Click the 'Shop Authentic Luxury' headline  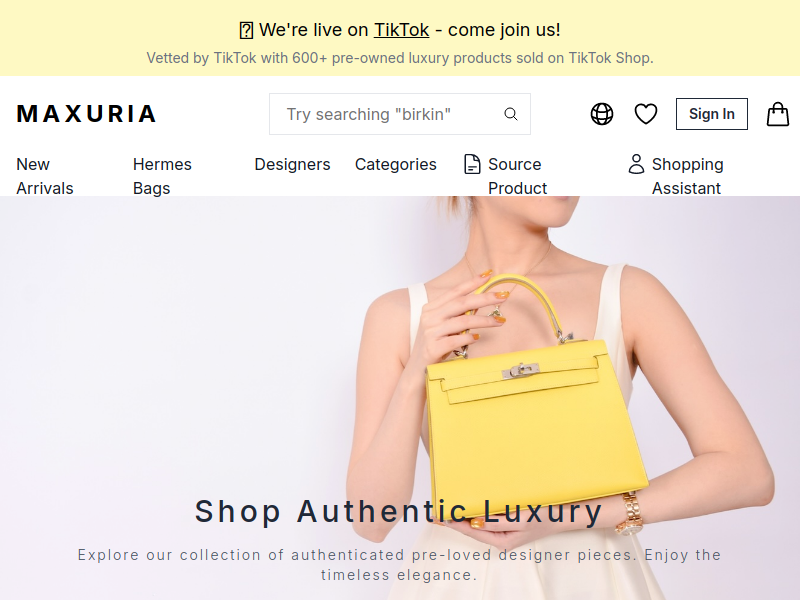coord(399,511)
